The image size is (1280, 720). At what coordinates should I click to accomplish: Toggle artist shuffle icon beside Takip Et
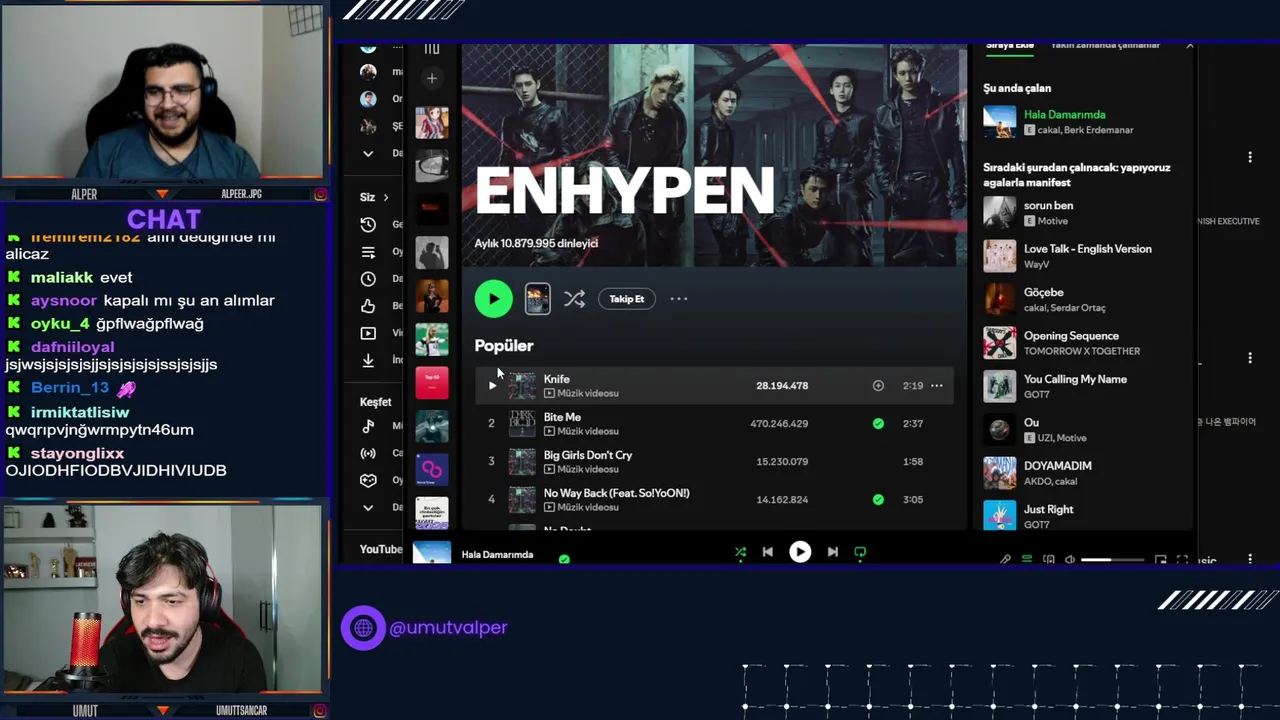coord(574,298)
